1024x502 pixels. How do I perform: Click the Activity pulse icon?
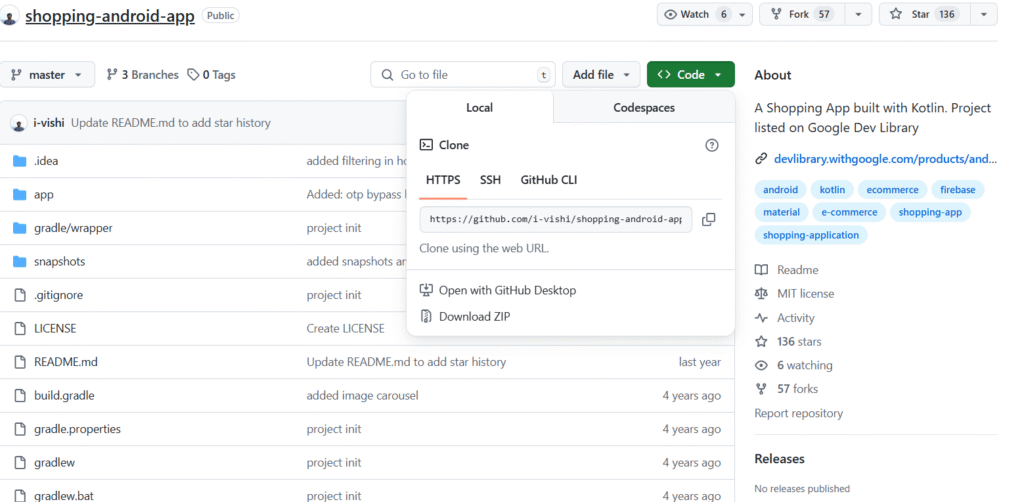click(x=761, y=318)
